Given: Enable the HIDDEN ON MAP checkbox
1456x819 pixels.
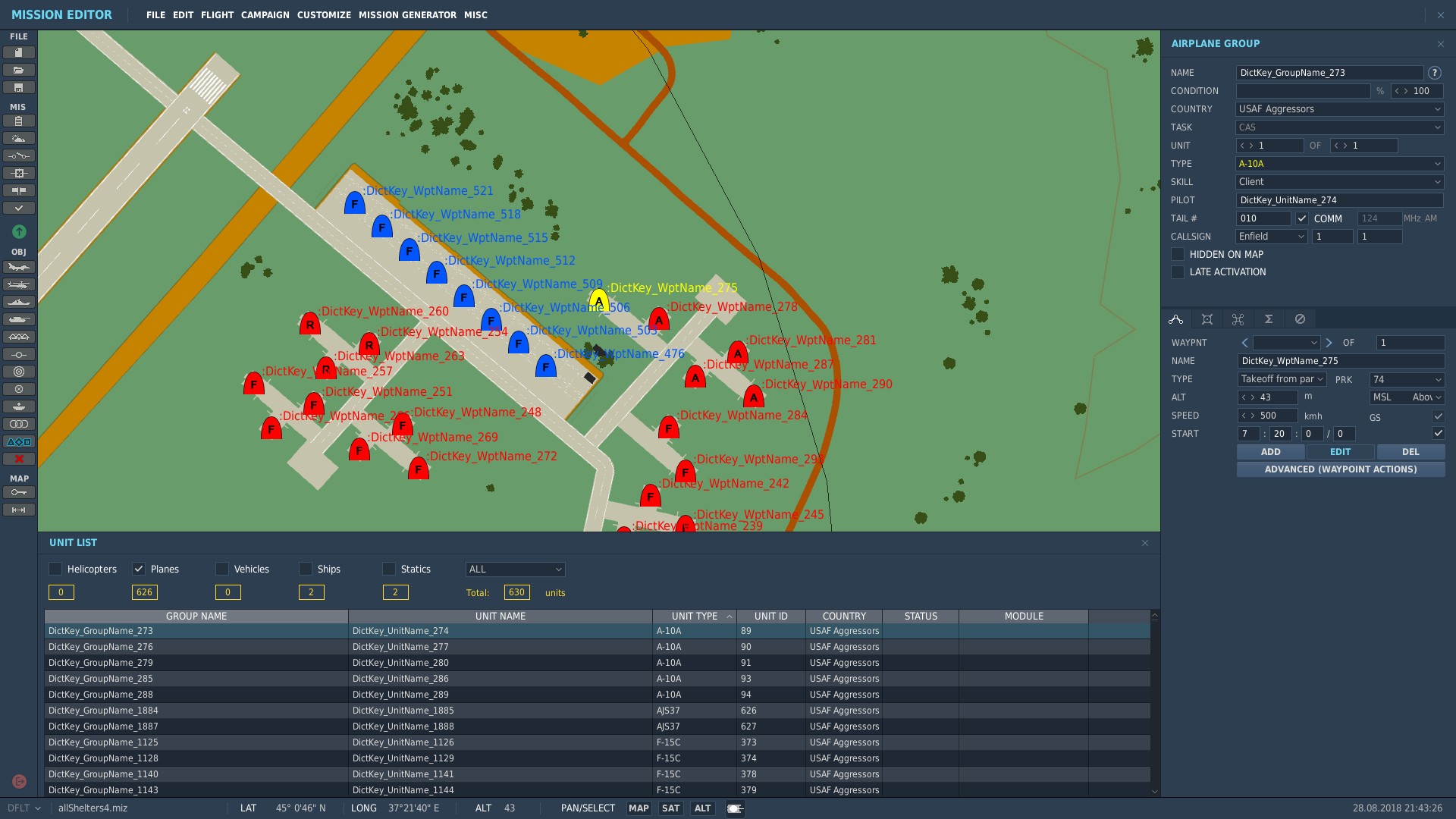Looking at the screenshot, I should click(x=1178, y=255).
